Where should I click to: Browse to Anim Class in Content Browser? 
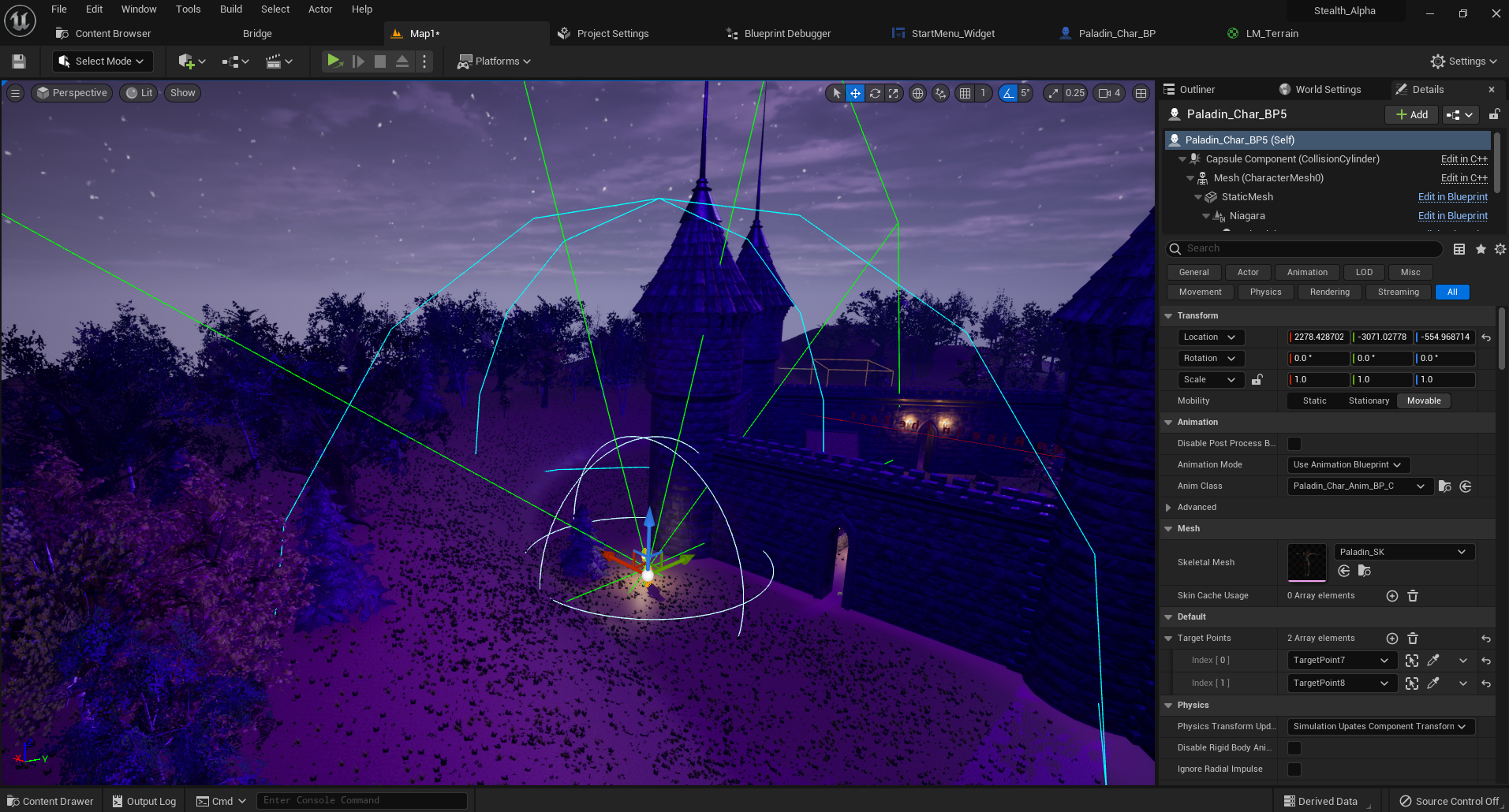(1445, 486)
